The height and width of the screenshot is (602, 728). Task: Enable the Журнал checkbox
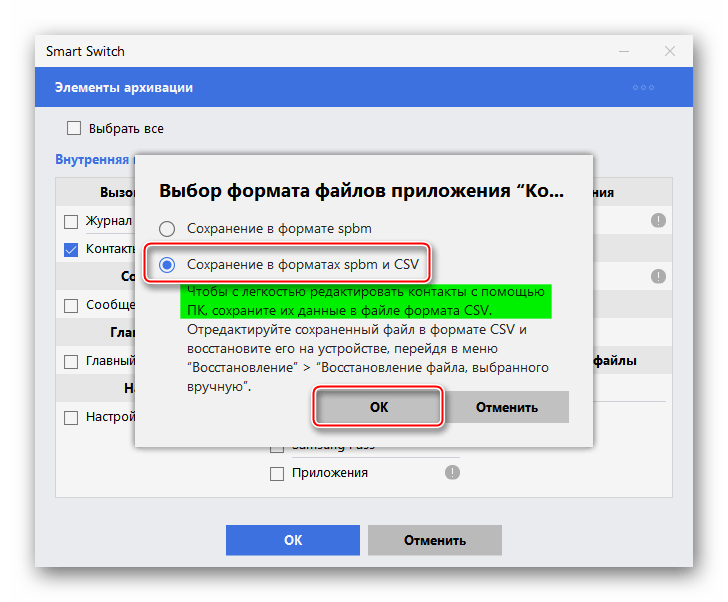(x=71, y=221)
